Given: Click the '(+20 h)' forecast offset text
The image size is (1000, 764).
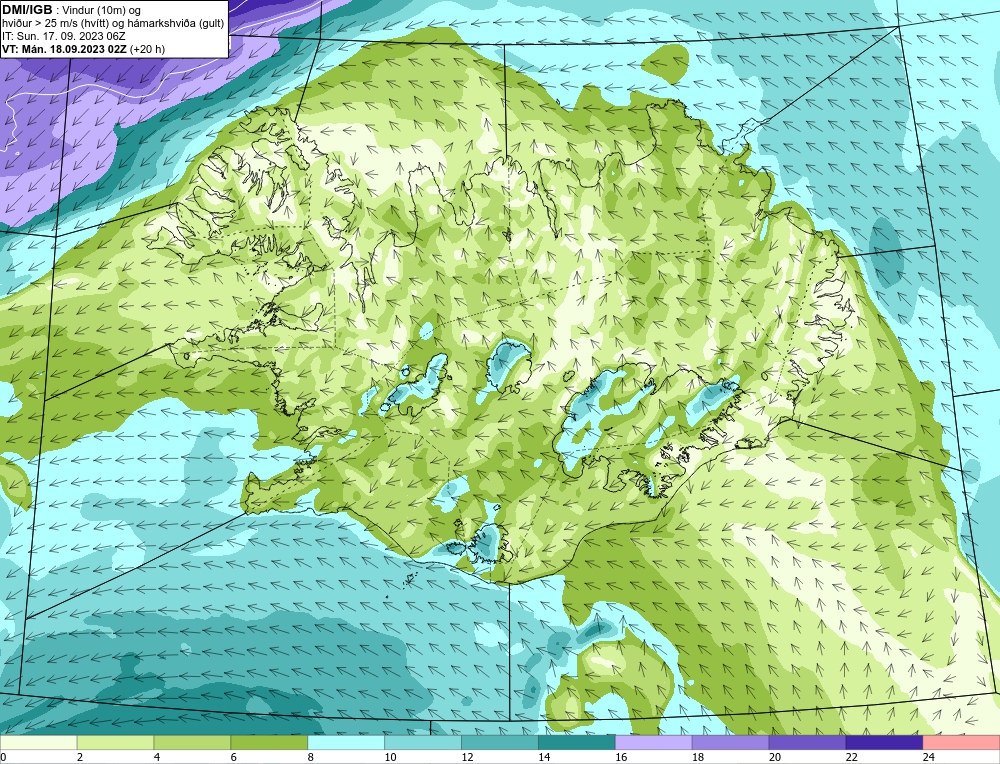Looking at the screenshot, I should click(147, 49).
